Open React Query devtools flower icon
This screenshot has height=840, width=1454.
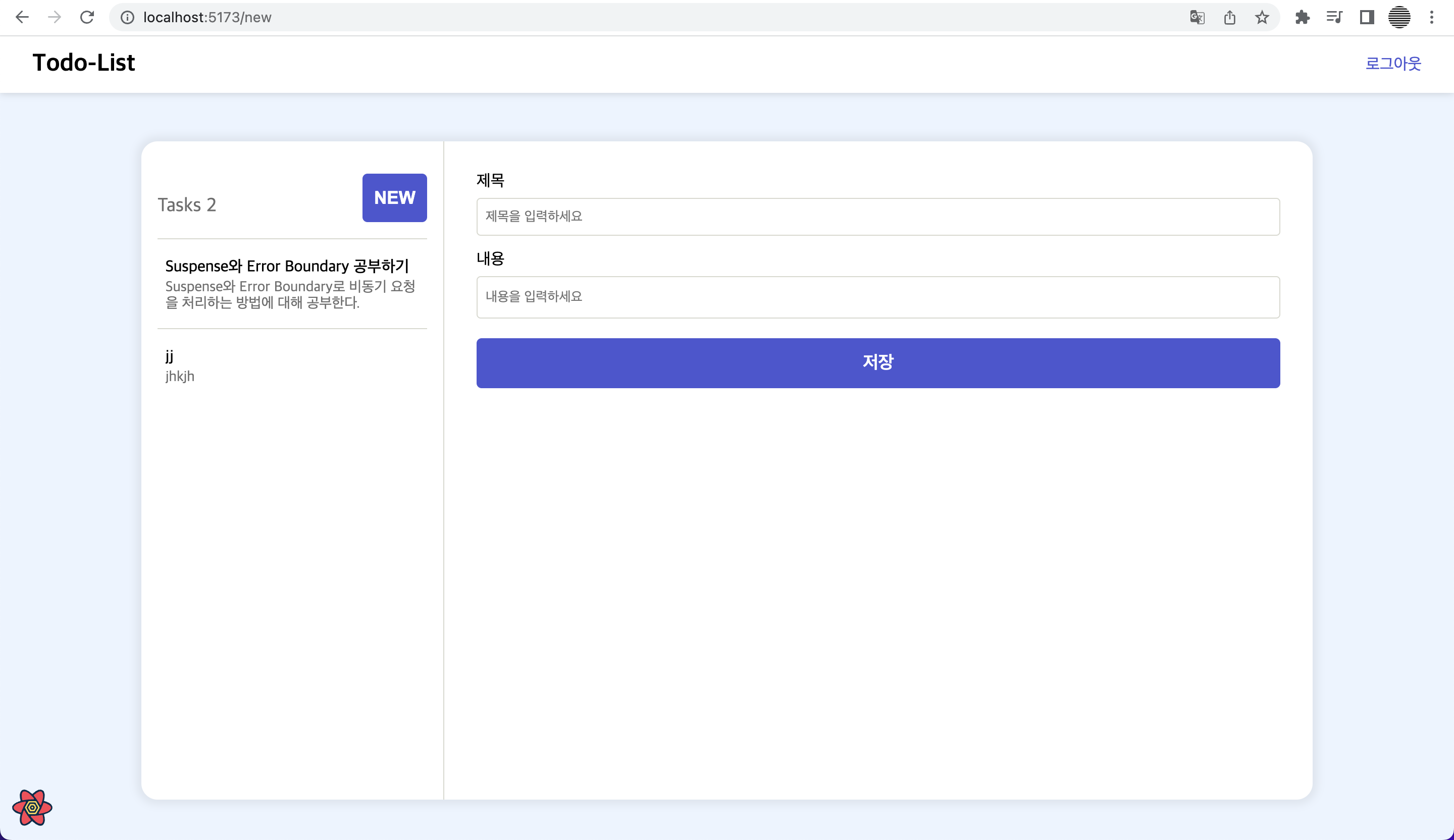click(32, 807)
